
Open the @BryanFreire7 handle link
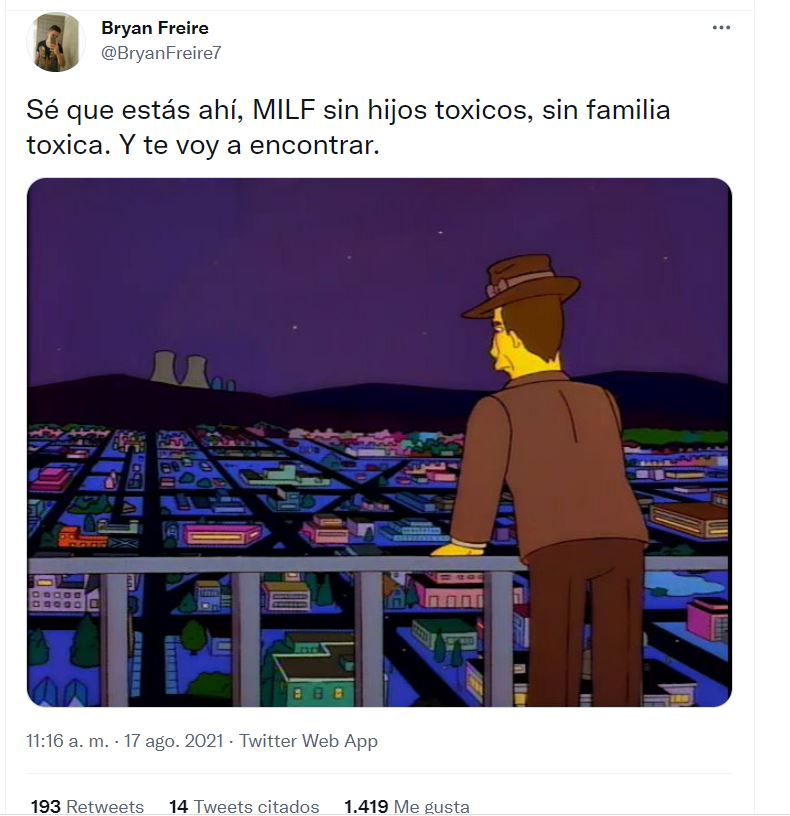click(x=161, y=53)
